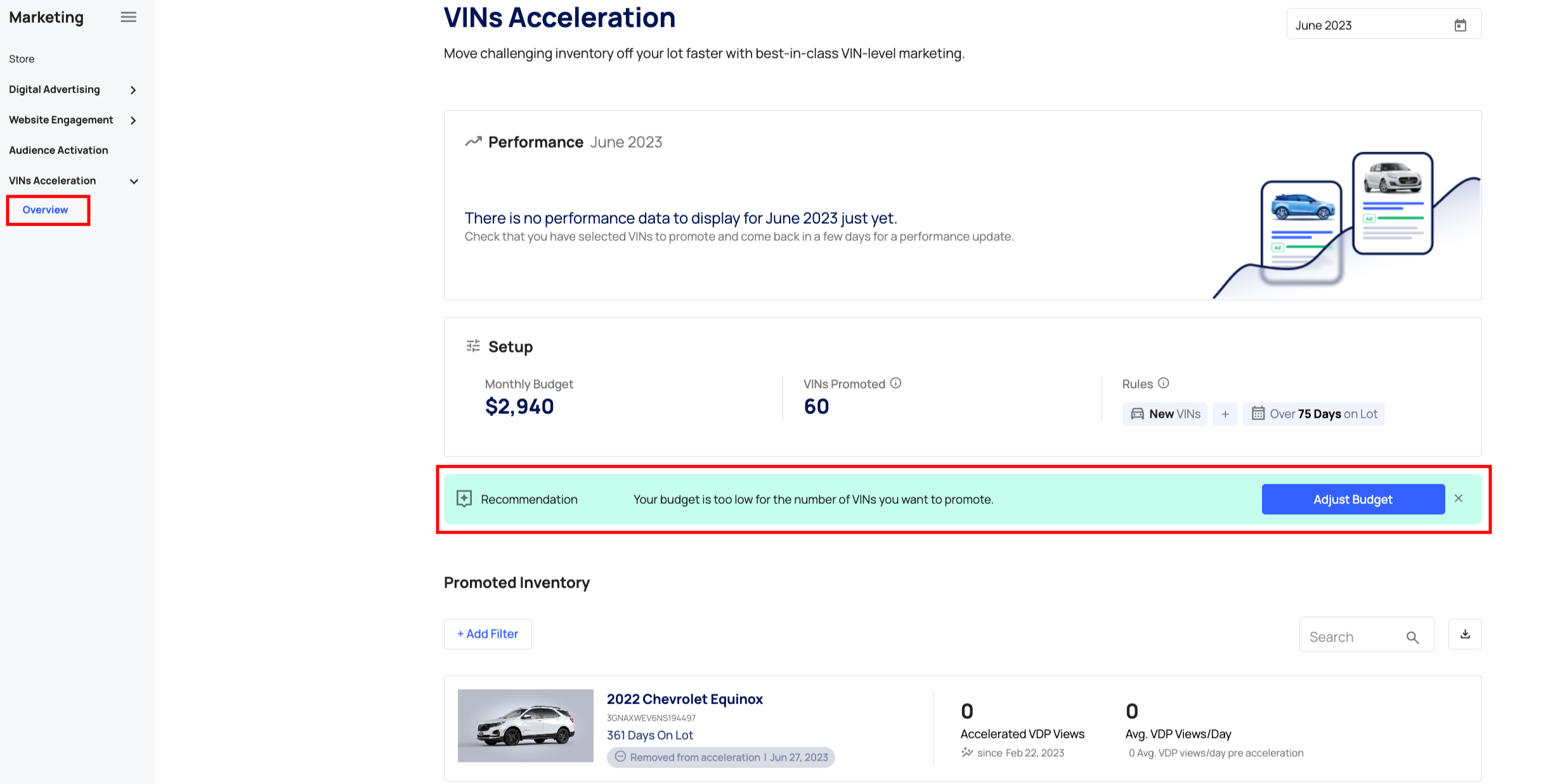Viewport: 1548px width, 784px height.
Task: Click the calendar icon in date field
Action: pos(1460,25)
